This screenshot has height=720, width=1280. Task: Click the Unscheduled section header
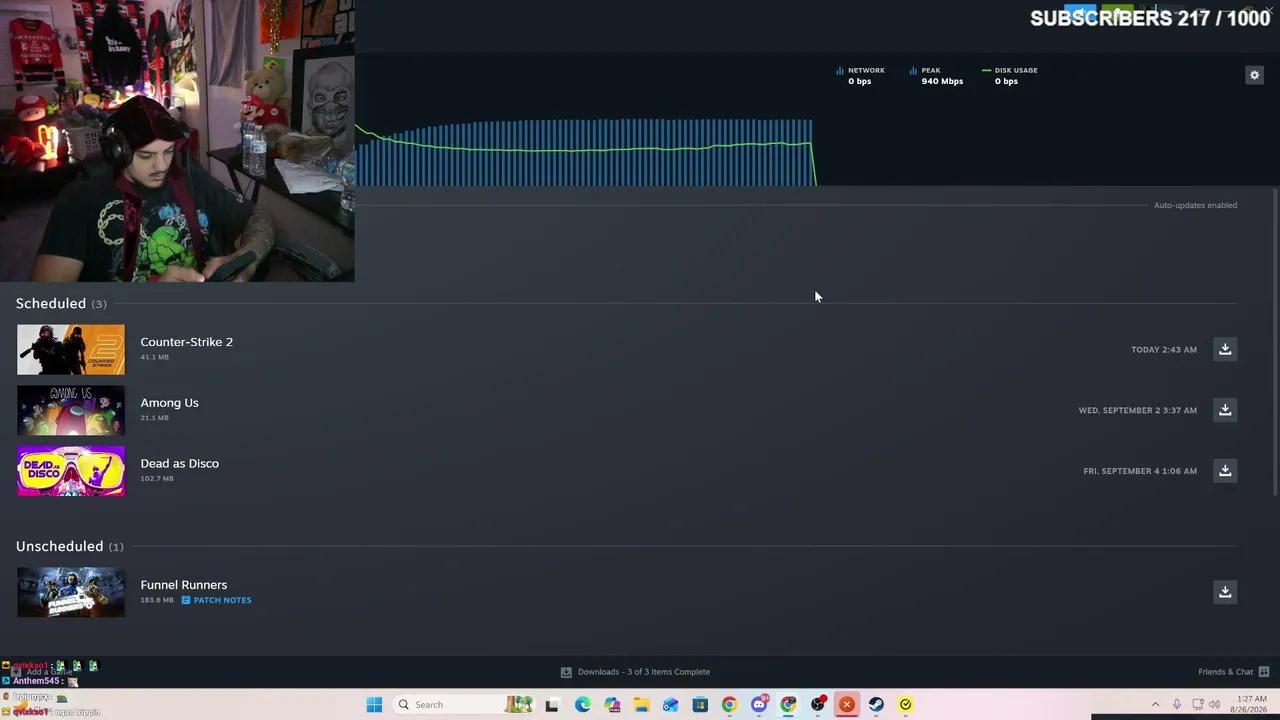(70, 546)
